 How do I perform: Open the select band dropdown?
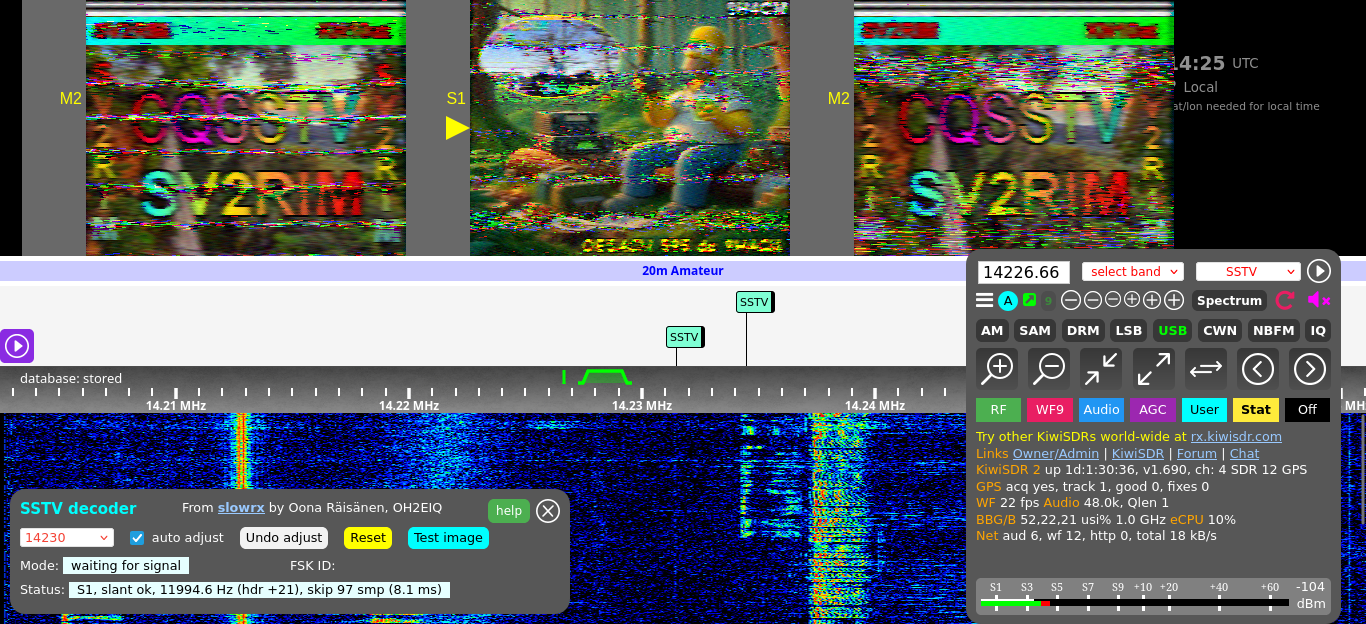[1132, 271]
